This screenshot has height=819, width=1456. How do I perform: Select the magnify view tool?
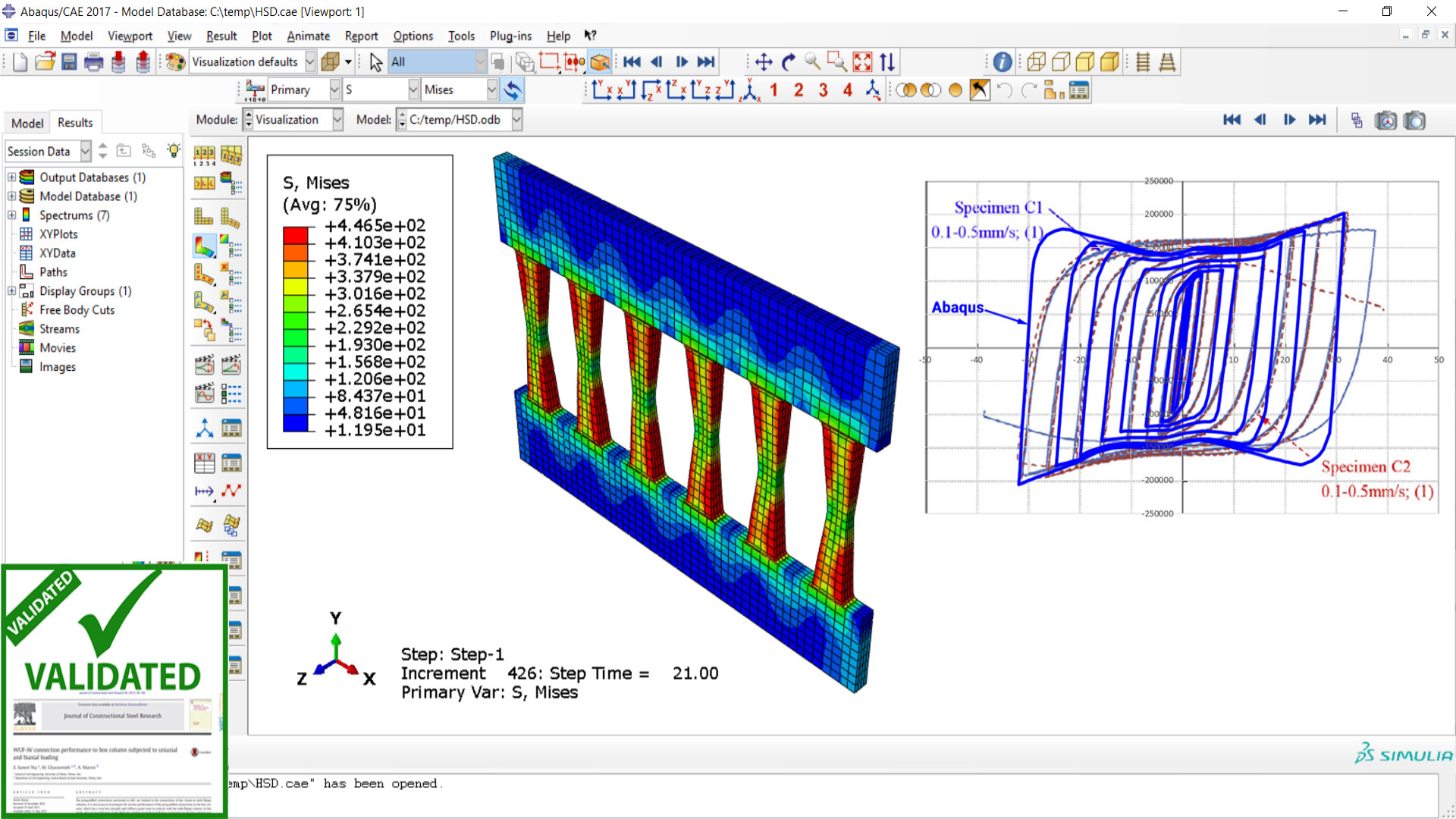(813, 62)
